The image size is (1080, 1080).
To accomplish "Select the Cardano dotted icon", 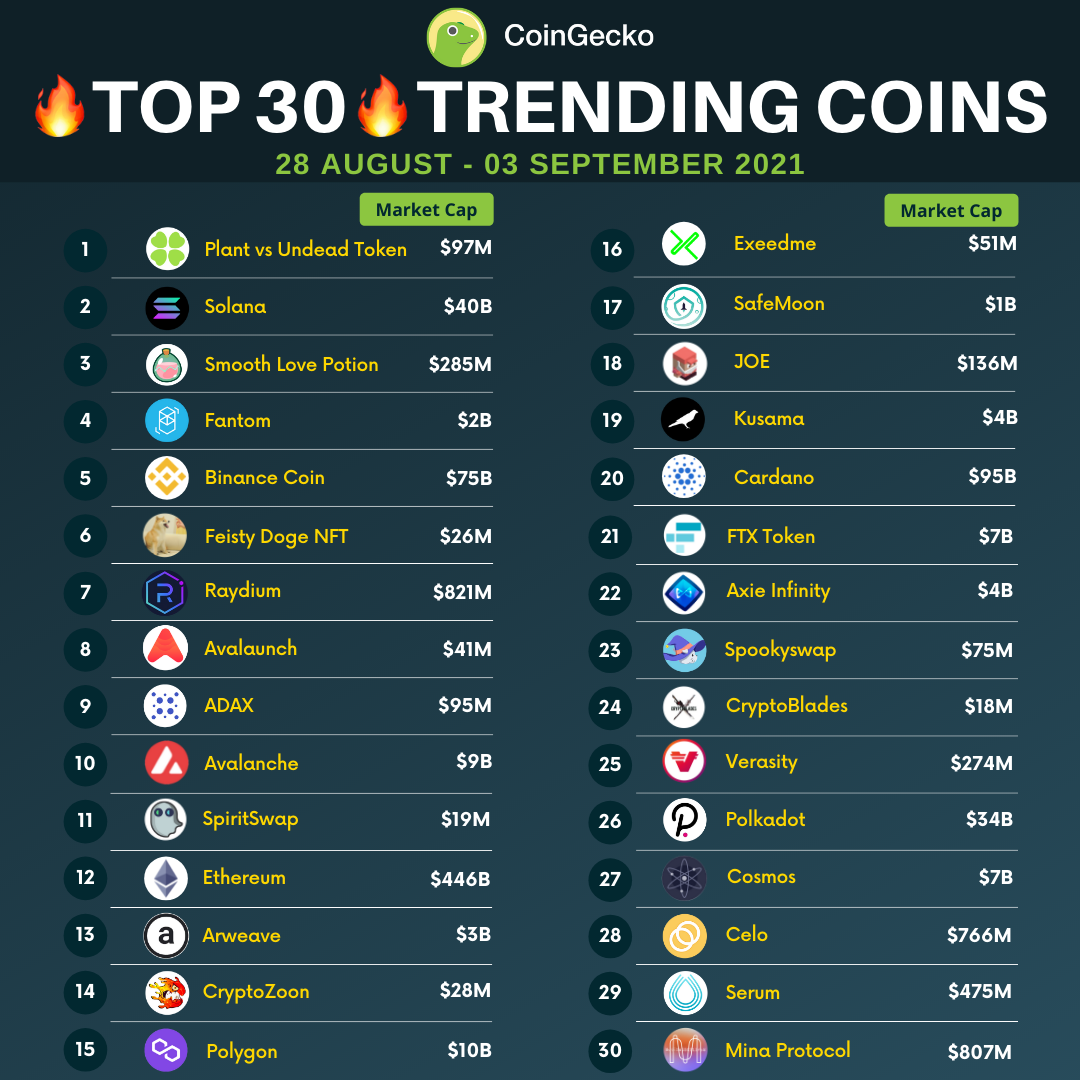I will 683,476.
